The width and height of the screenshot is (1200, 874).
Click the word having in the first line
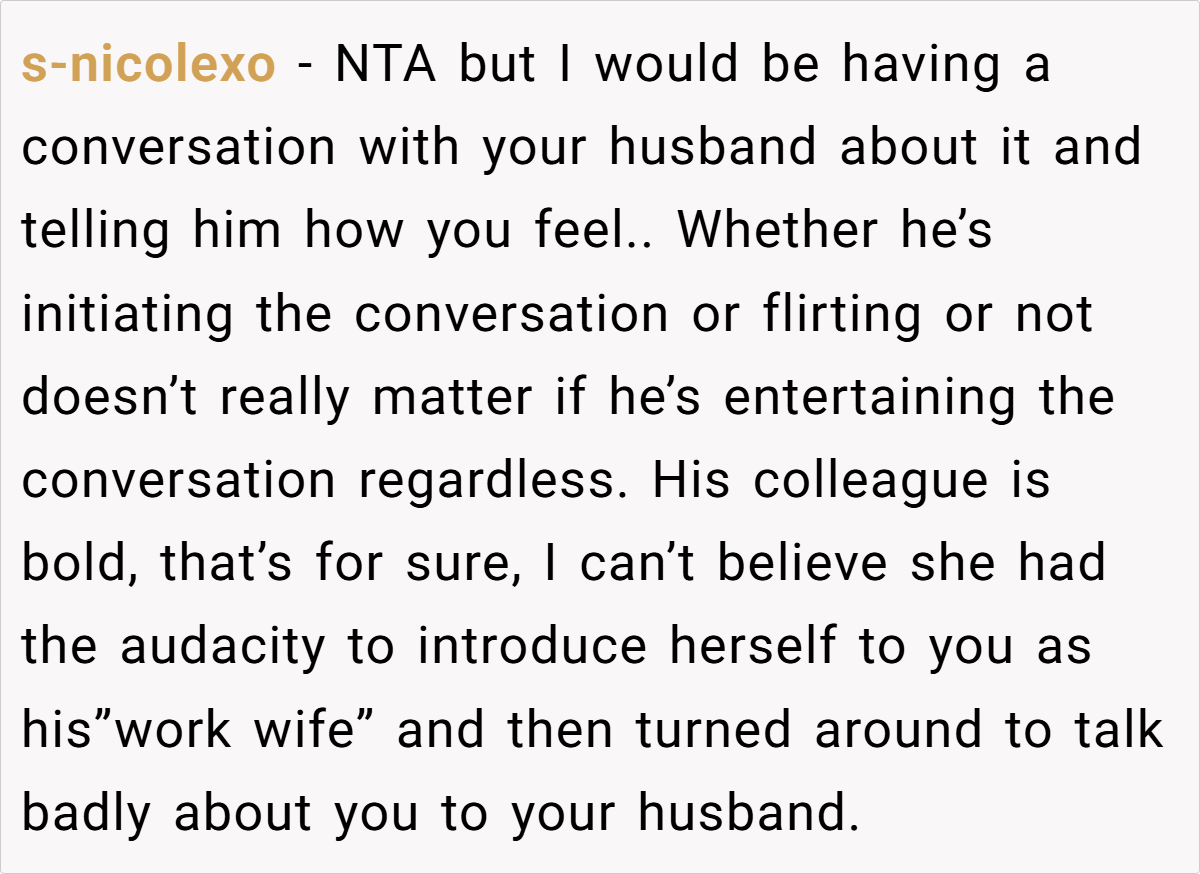922,65
